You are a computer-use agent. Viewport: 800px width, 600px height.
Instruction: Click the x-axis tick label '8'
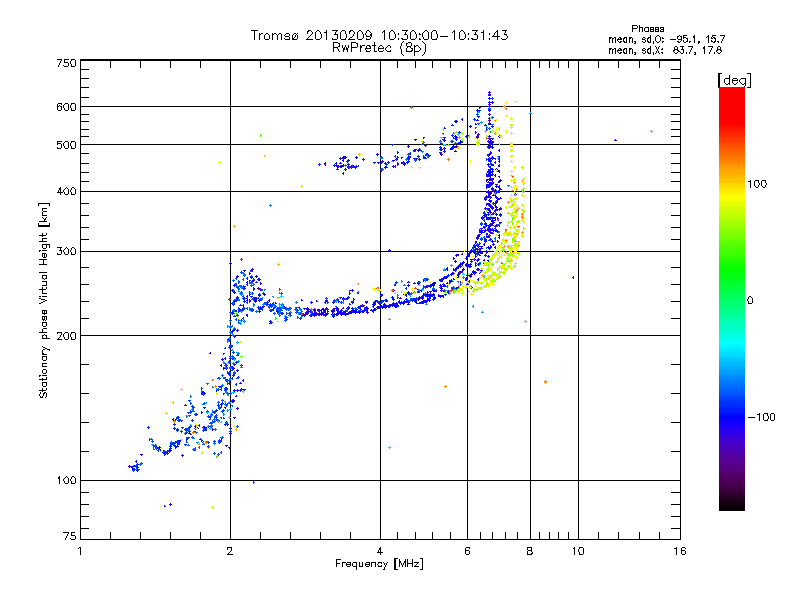click(x=530, y=551)
